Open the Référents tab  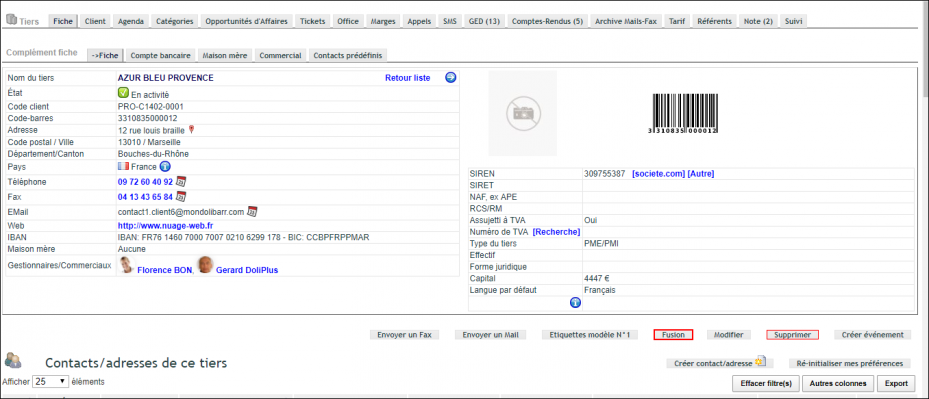(715, 21)
